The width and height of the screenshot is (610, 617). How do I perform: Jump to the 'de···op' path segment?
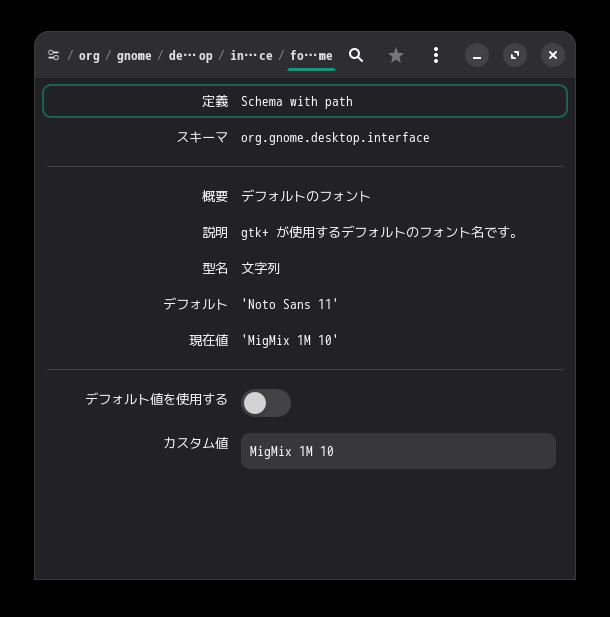[190, 56]
